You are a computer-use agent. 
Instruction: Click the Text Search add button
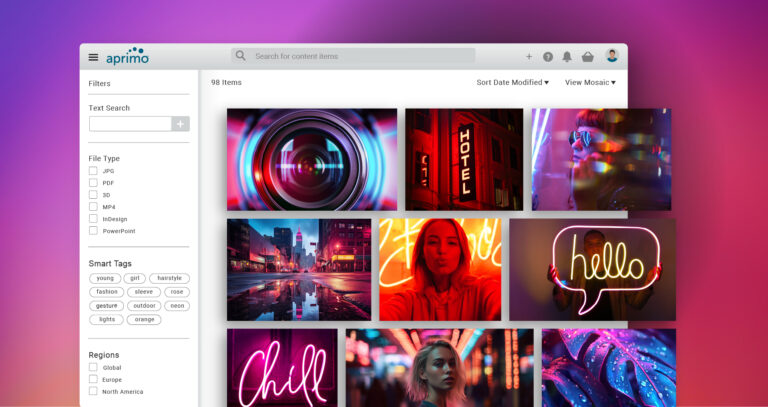180,124
